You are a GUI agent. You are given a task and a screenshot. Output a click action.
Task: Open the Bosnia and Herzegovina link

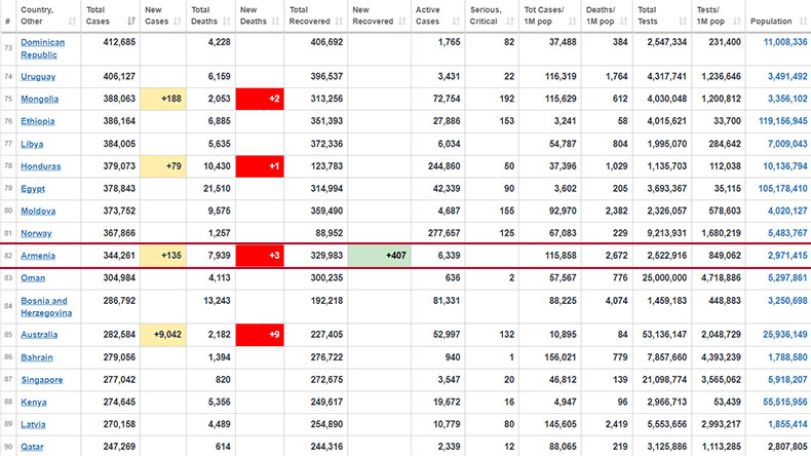[x=46, y=307]
